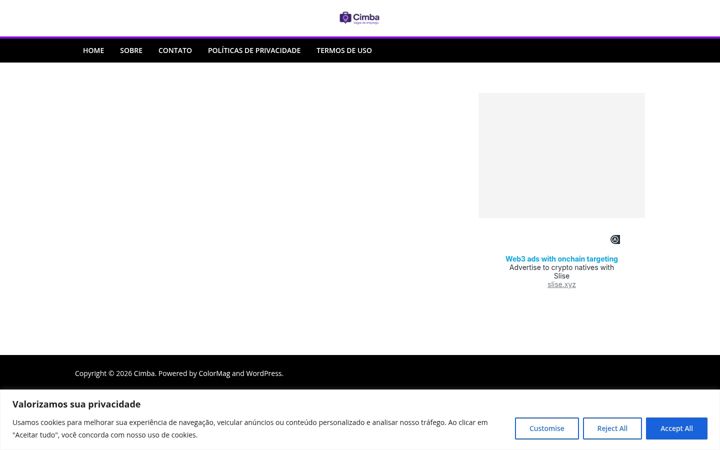The height and width of the screenshot is (450, 720).
Task: Follow the slise.xyz link
Action: pyautogui.click(x=561, y=285)
